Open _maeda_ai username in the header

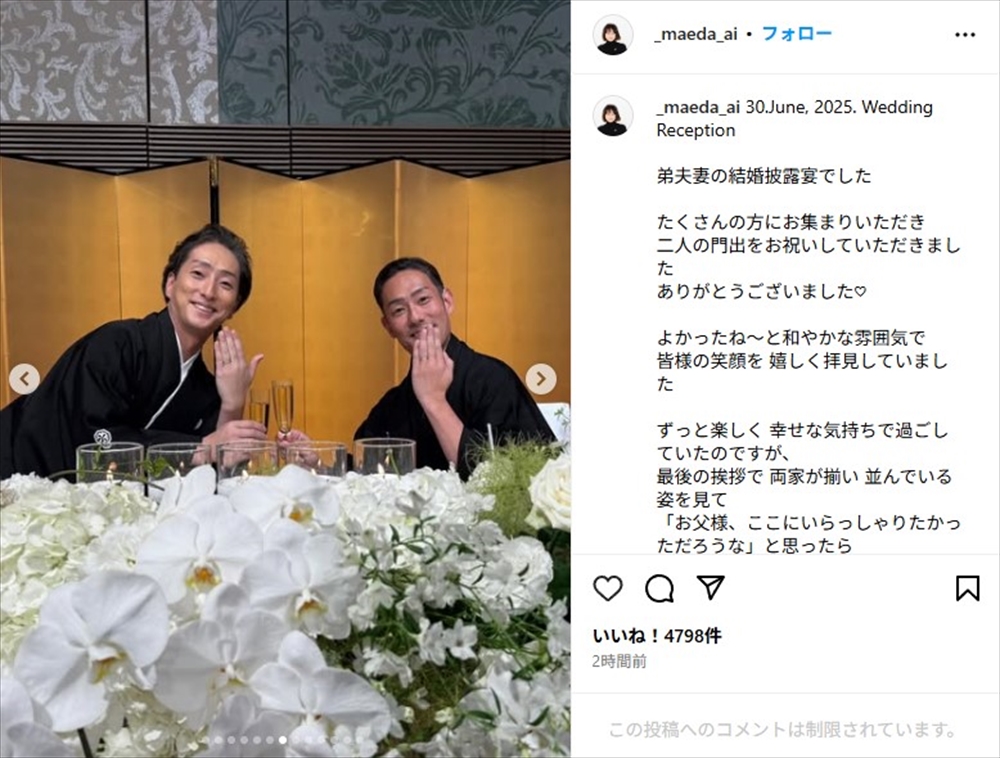tap(696, 34)
